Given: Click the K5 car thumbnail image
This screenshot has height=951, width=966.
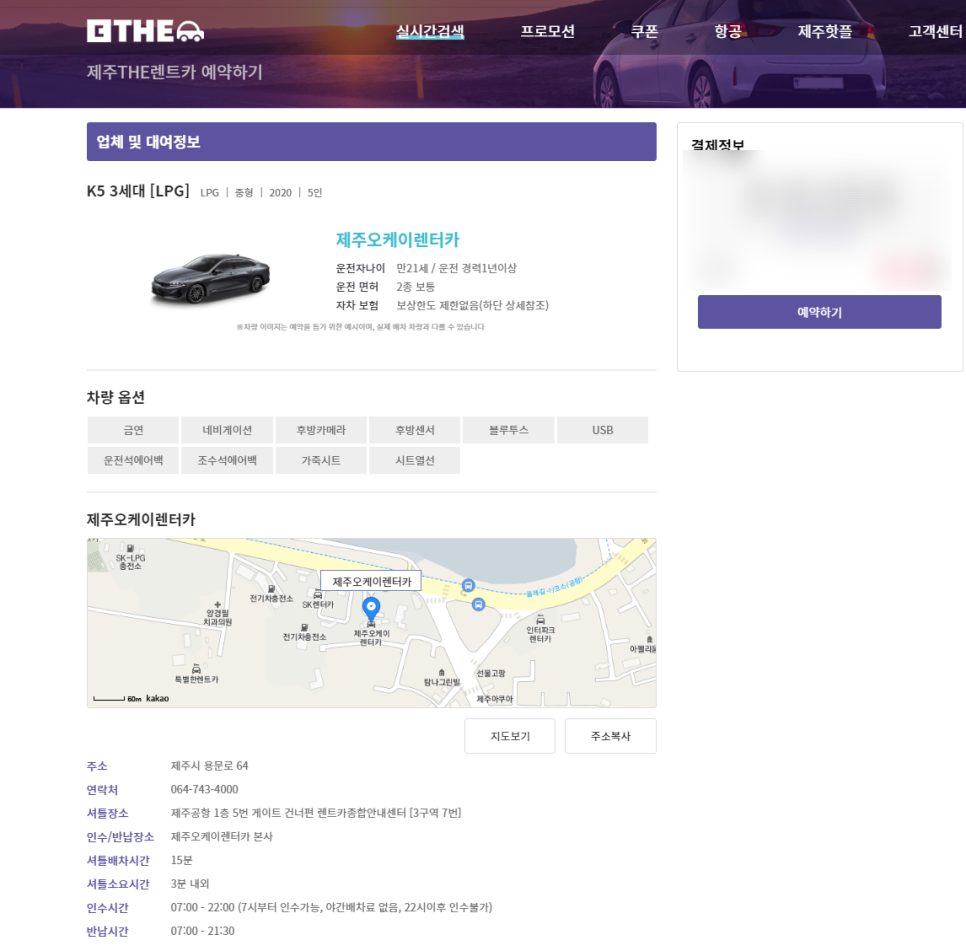Looking at the screenshot, I should tap(211, 279).
